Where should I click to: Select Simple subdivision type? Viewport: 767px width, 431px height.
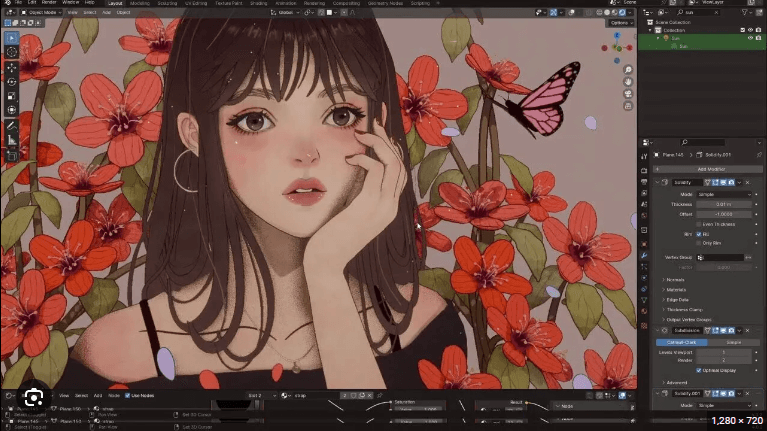(x=733, y=342)
